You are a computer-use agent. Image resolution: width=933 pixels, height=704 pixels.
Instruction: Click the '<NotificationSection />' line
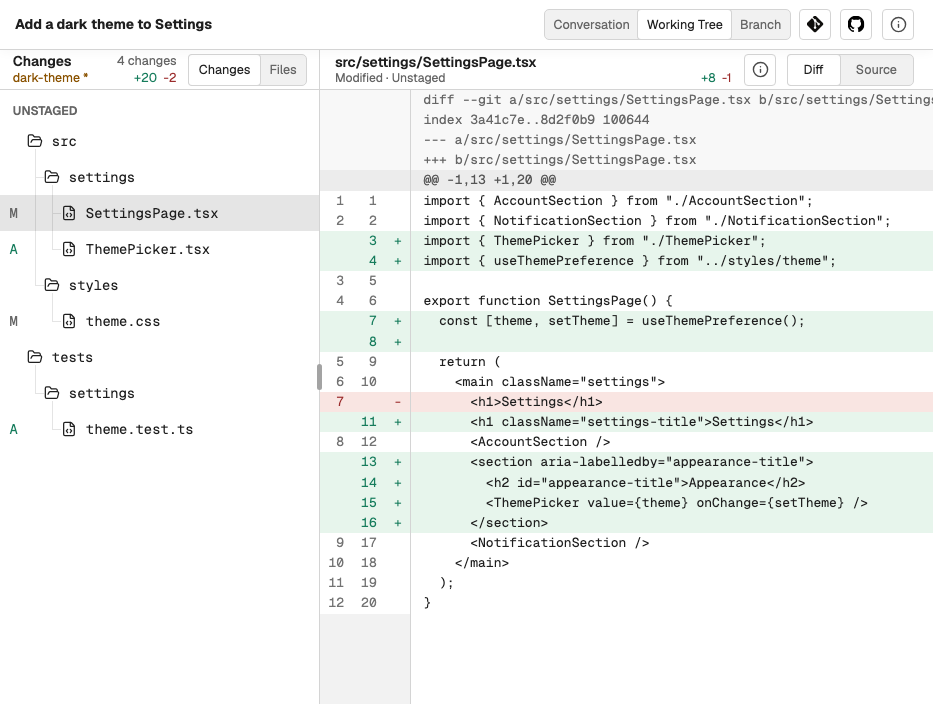point(626,543)
